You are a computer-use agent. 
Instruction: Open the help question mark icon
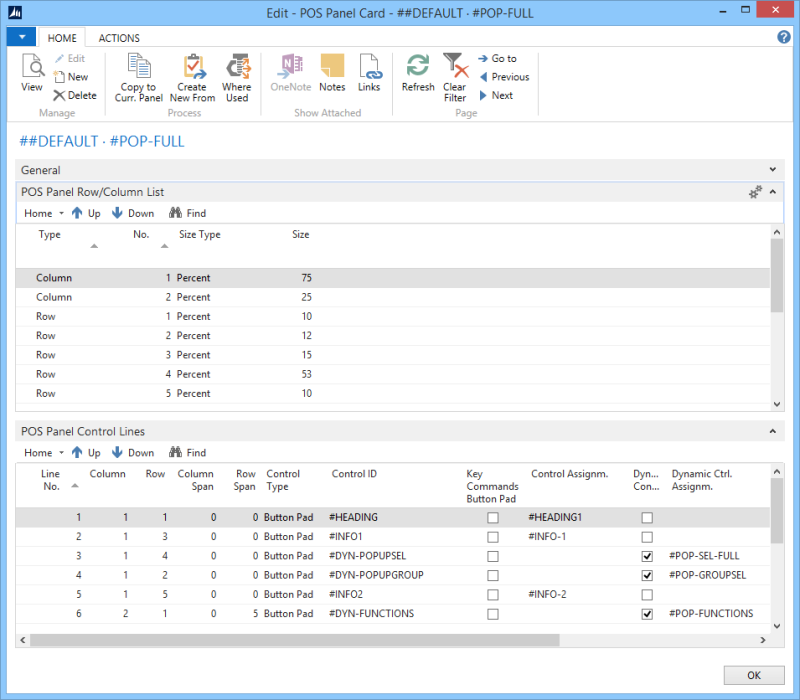coord(784,37)
